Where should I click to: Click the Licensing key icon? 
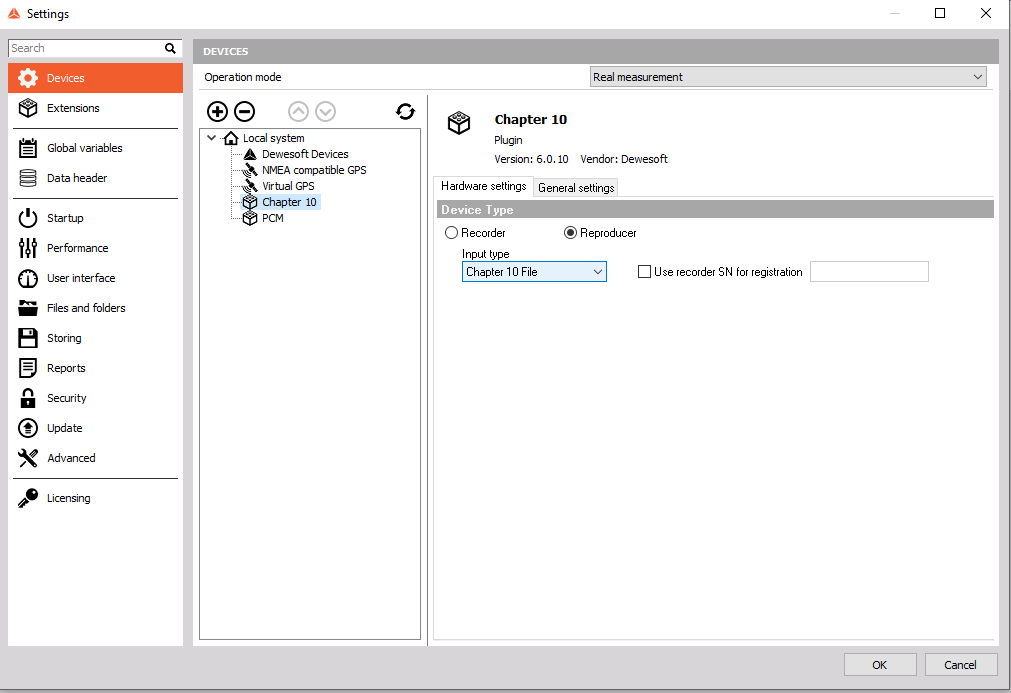28,498
